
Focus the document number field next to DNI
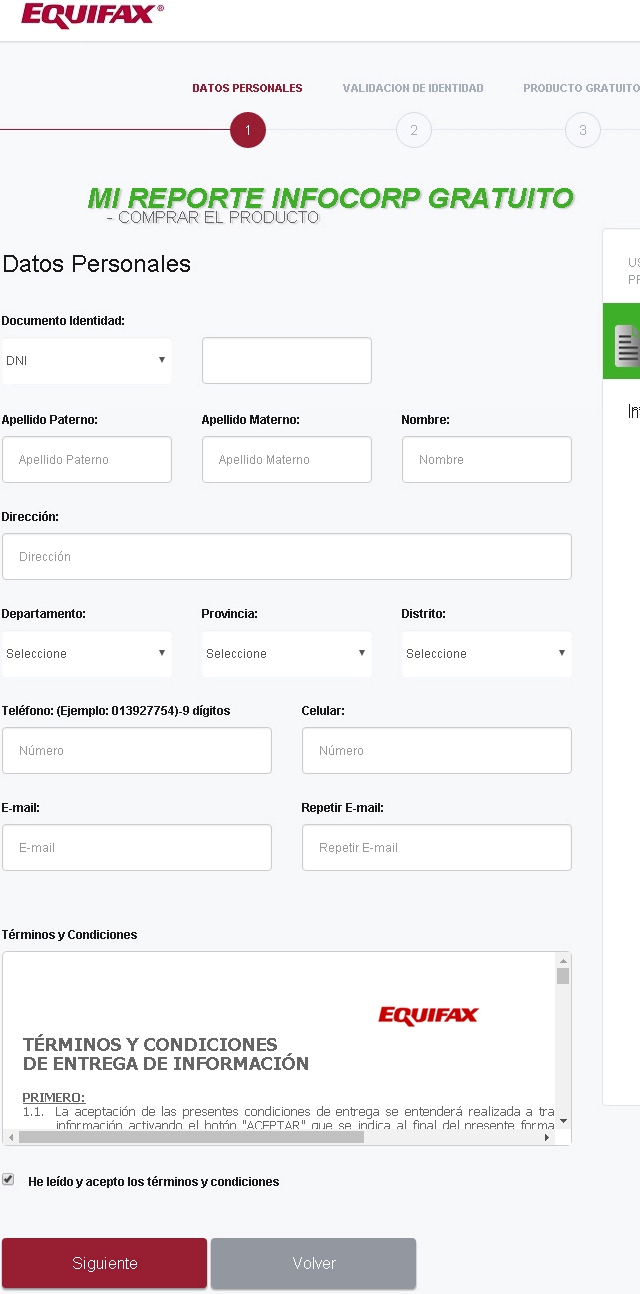tap(287, 360)
